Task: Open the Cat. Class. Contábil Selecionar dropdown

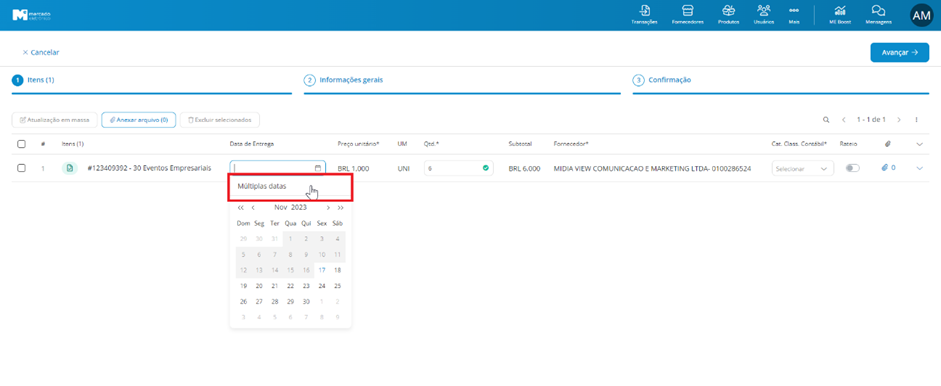Action: [x=802, y=169]
